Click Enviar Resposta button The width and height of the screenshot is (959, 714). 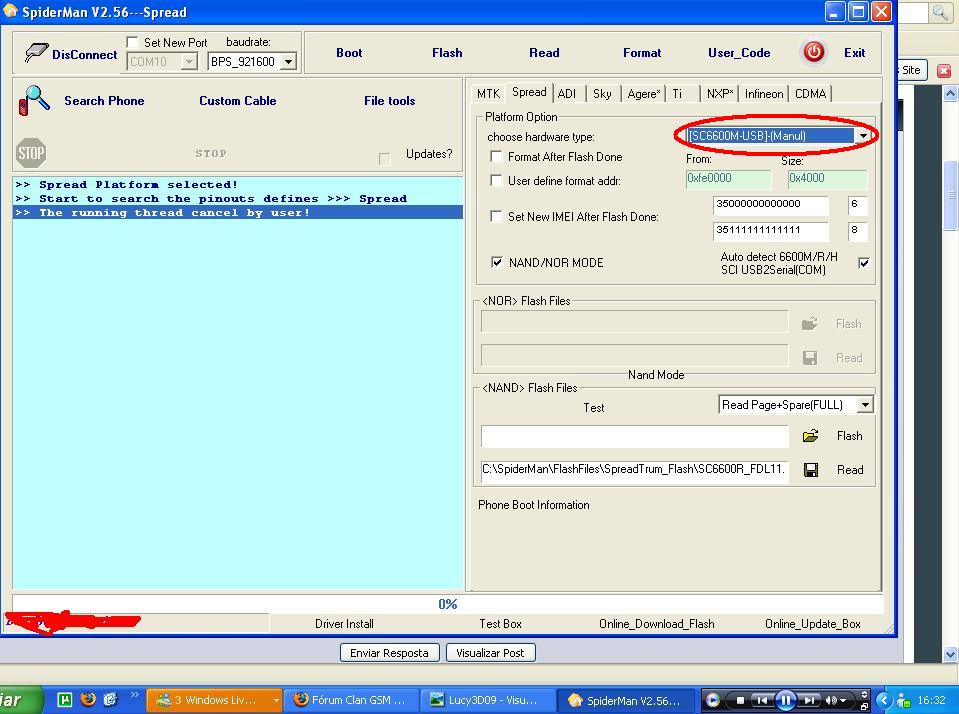tap(389, 653)
